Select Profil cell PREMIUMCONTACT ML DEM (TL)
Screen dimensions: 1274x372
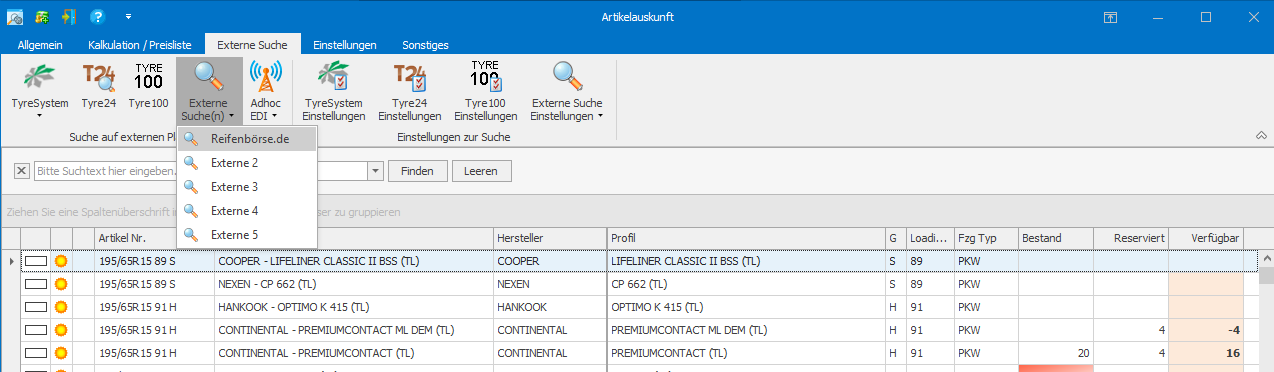[746, 330]
